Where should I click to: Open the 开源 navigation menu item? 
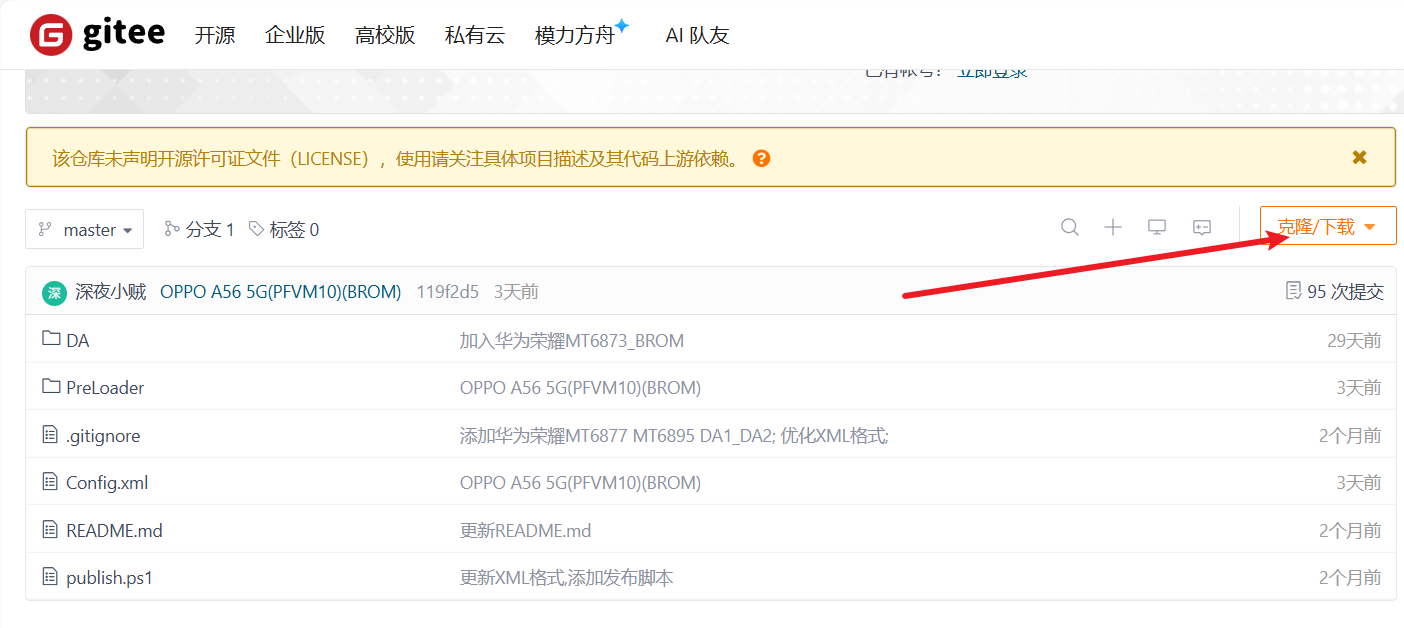tap(215, 35)
